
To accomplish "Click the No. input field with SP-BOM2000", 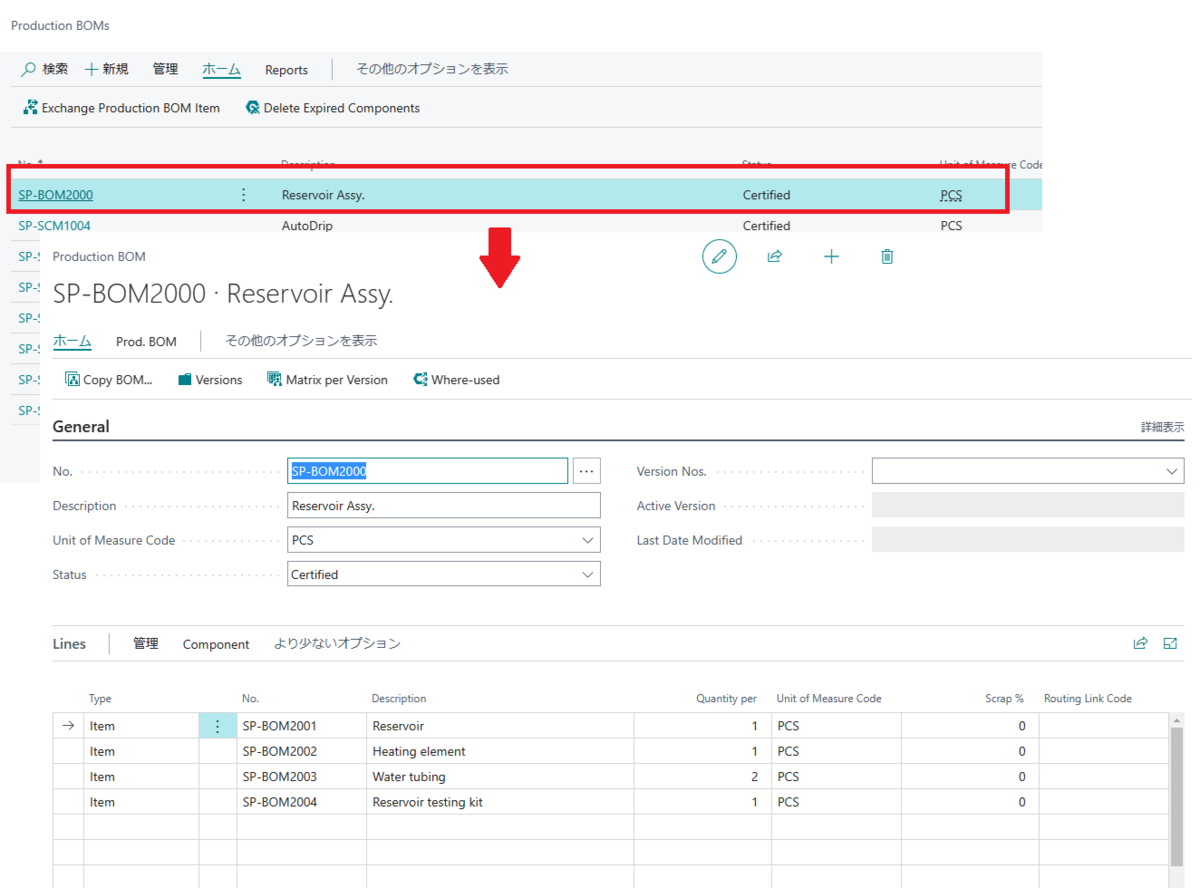I will (x=428, y=471).
